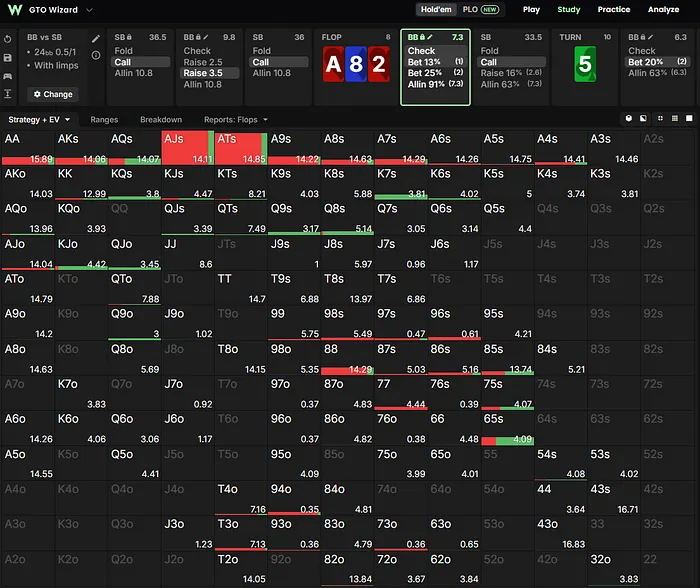
Task: Click the hexagon view icon above the matrix
Action: click(x=629, y=118)
